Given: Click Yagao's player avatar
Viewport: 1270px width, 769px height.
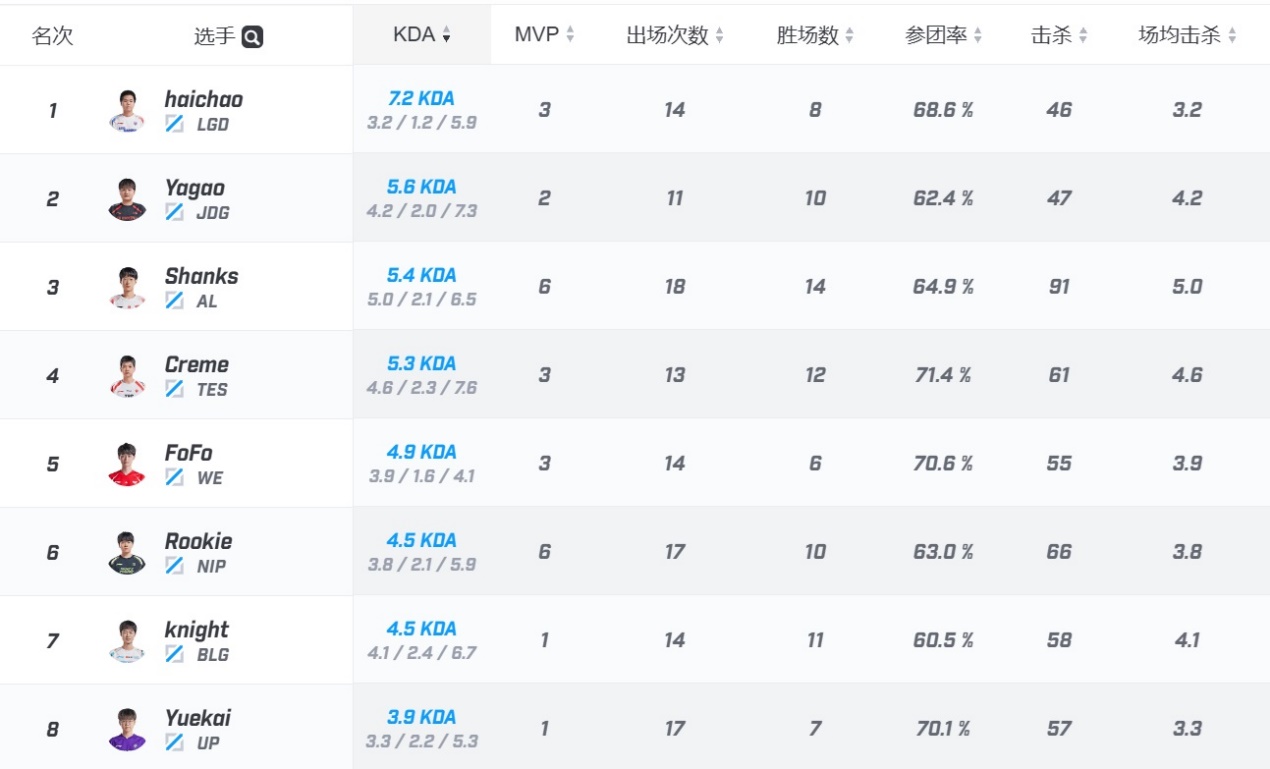Looking at the screenshot, I should point(127,199).
